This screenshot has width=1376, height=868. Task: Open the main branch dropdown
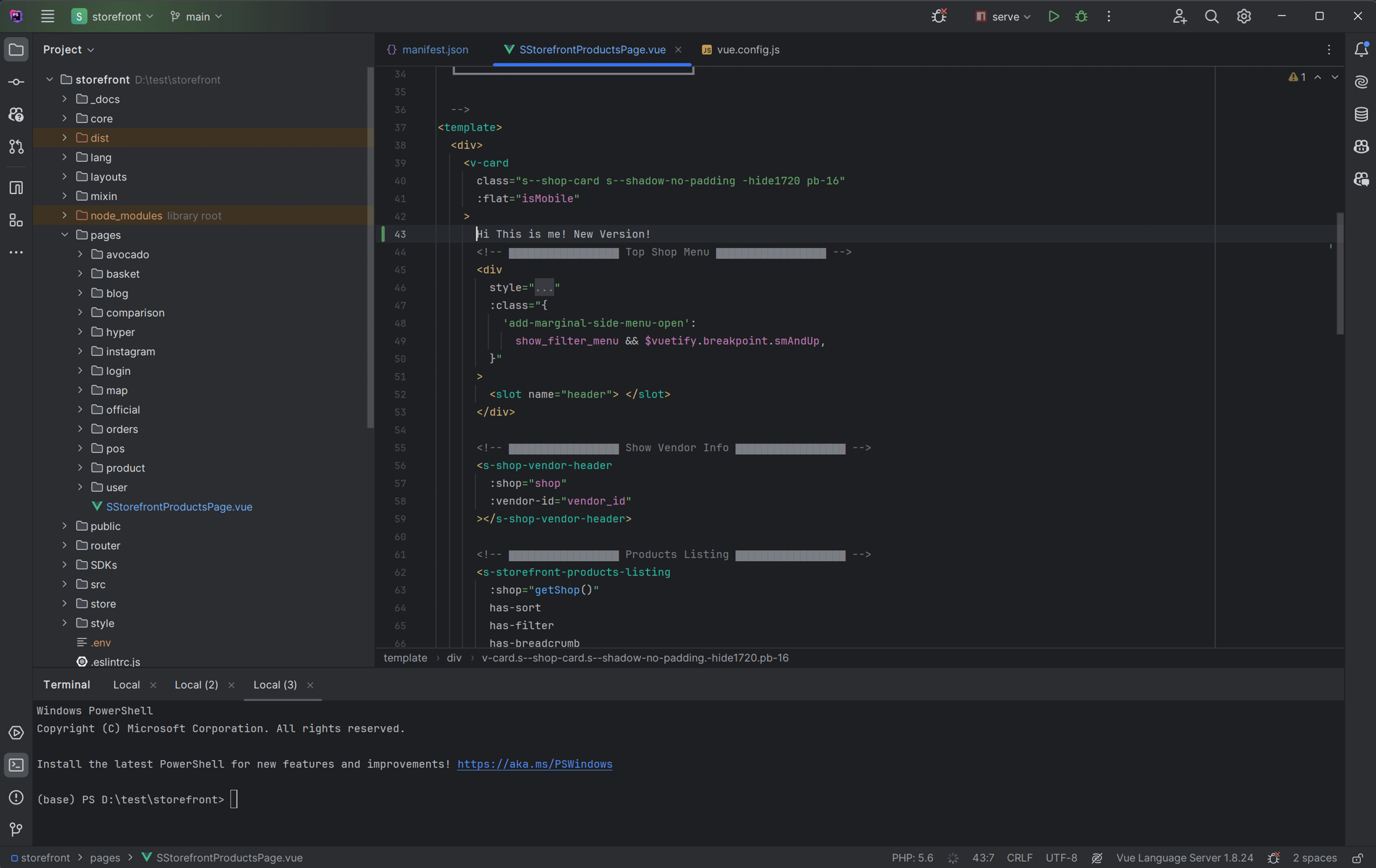tap(196, 16)
